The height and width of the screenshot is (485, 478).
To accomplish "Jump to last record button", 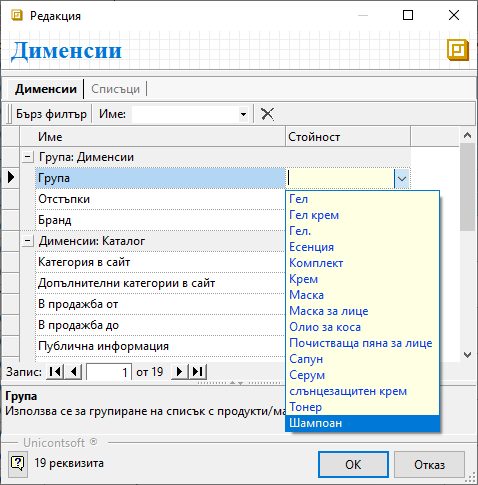I will click(198, 372).
